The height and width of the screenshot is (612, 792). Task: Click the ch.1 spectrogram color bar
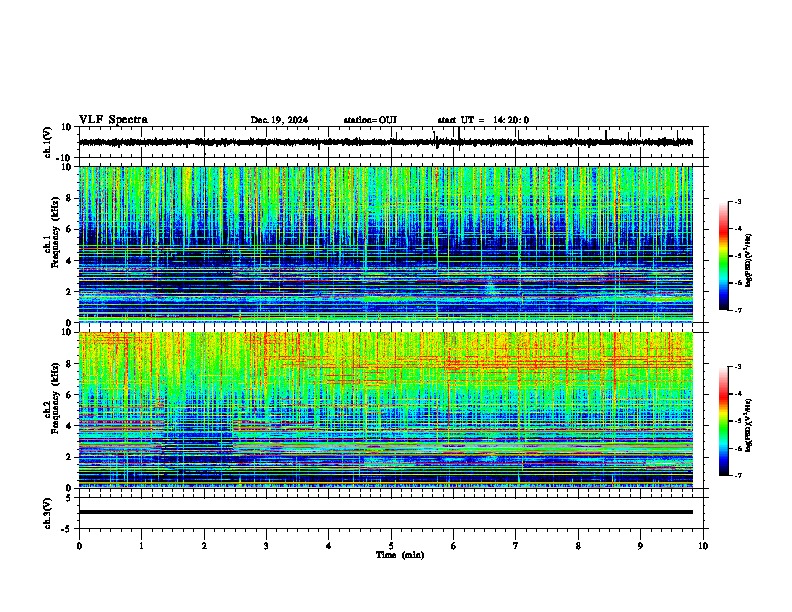tap(723, 256)
